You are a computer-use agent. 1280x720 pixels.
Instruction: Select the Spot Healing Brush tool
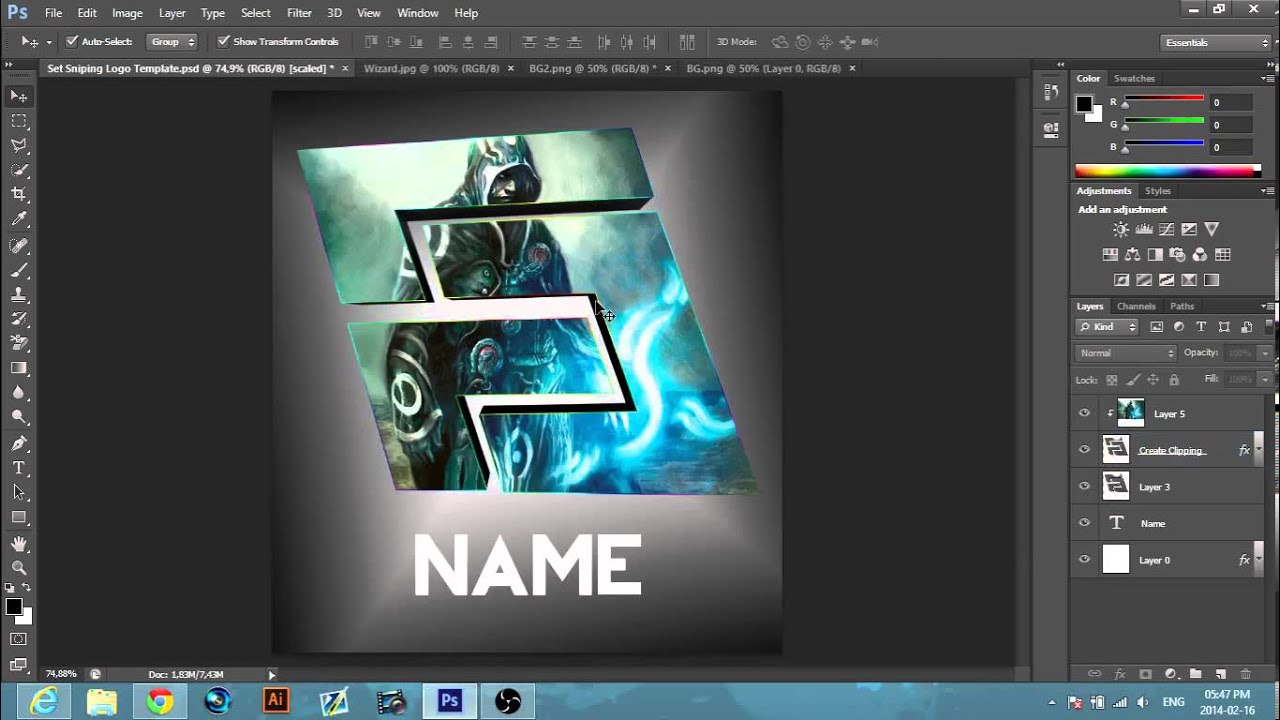click(x=19, y=246)
